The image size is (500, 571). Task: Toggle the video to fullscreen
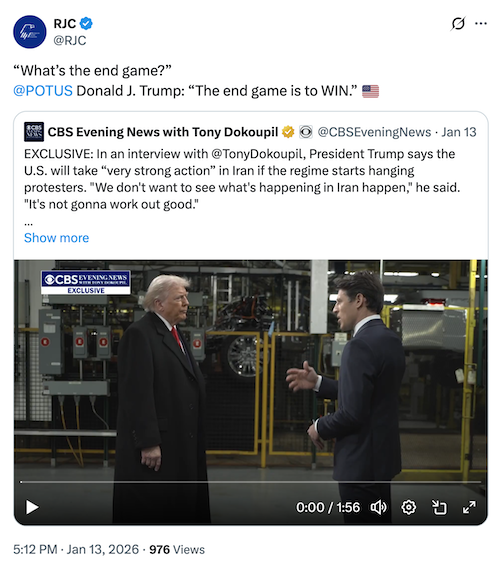pyautogui.click(x=469, y=507)
